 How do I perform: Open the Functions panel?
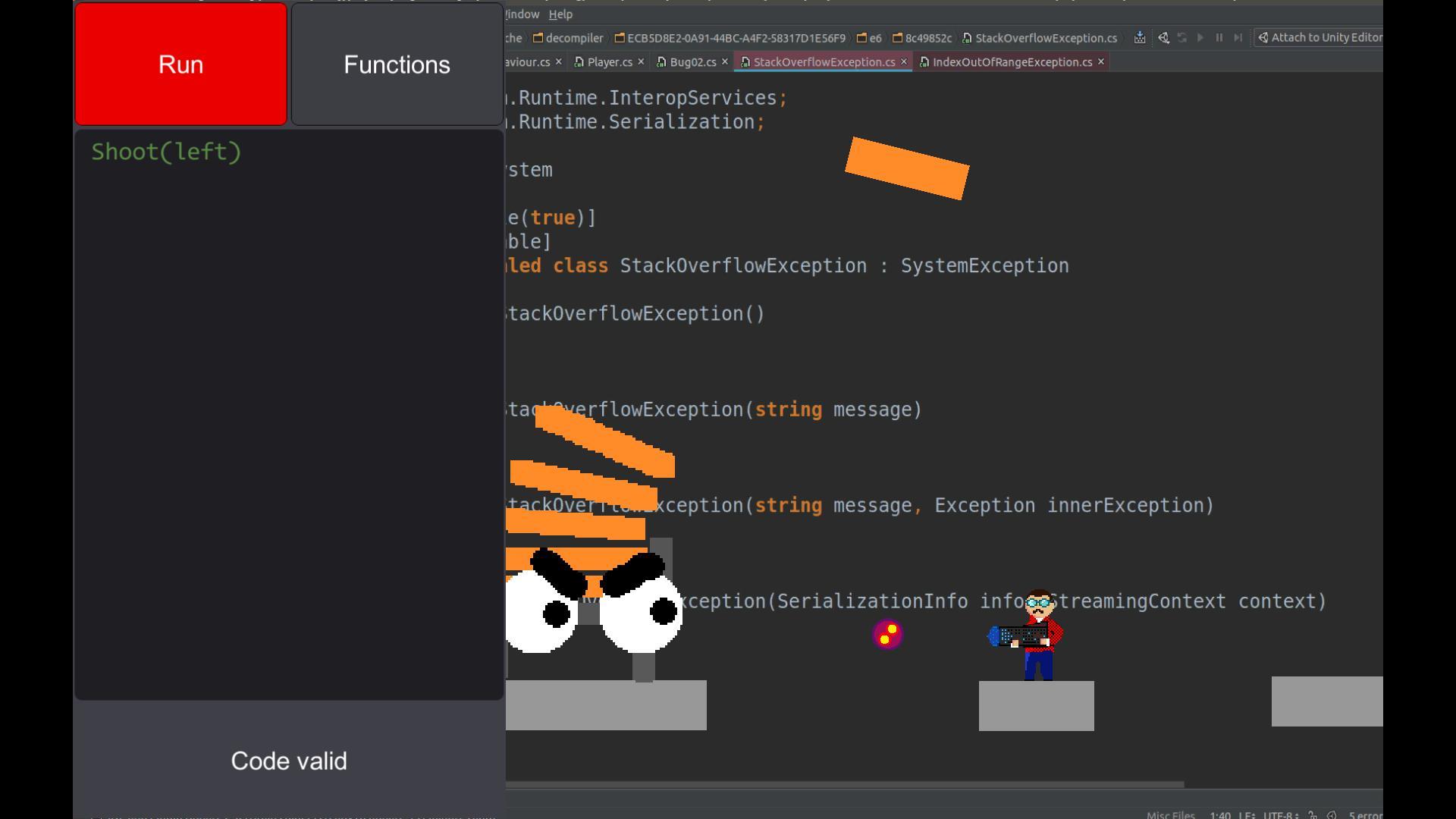pyautogui.click(x=397, y=64)
